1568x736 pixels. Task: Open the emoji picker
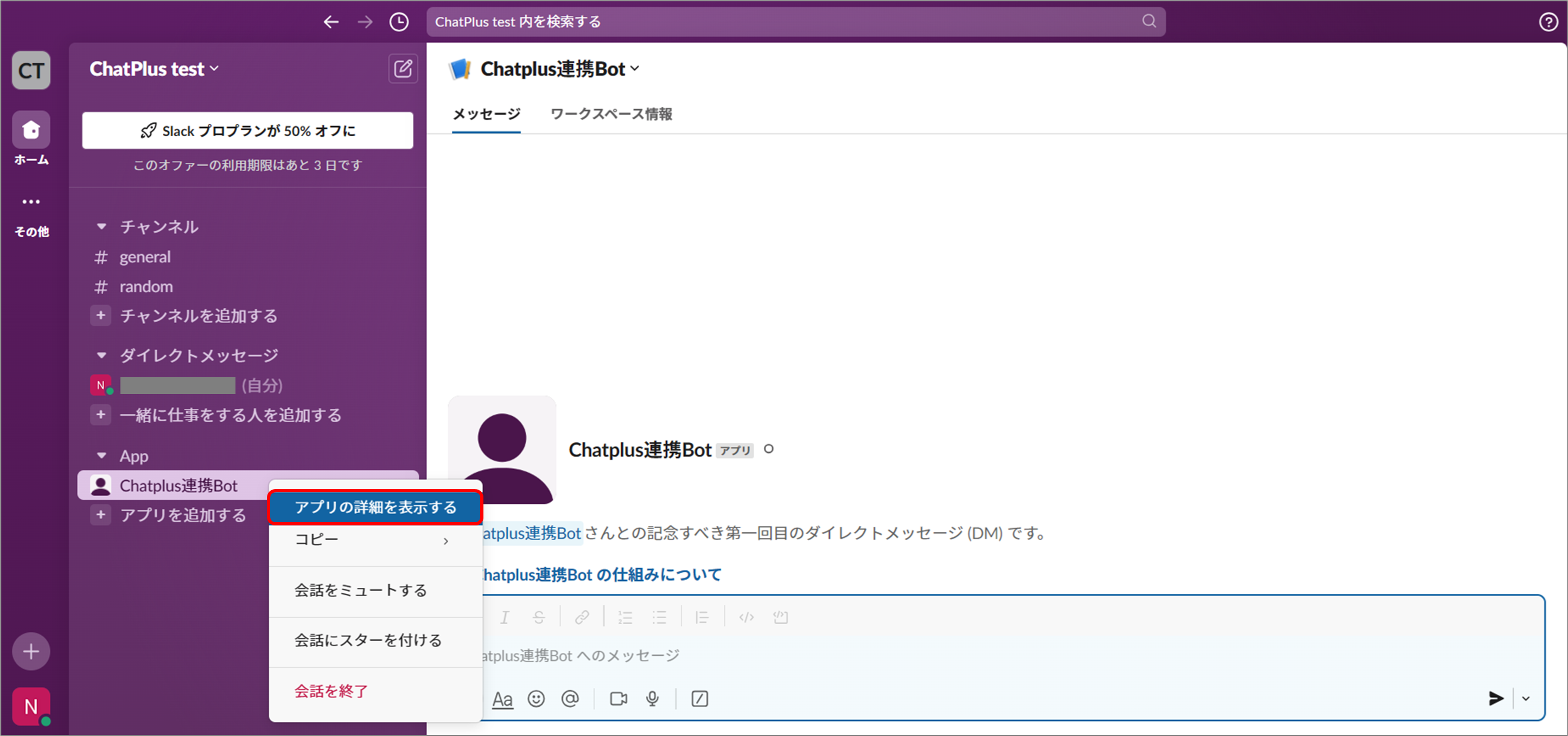[536, 699]
